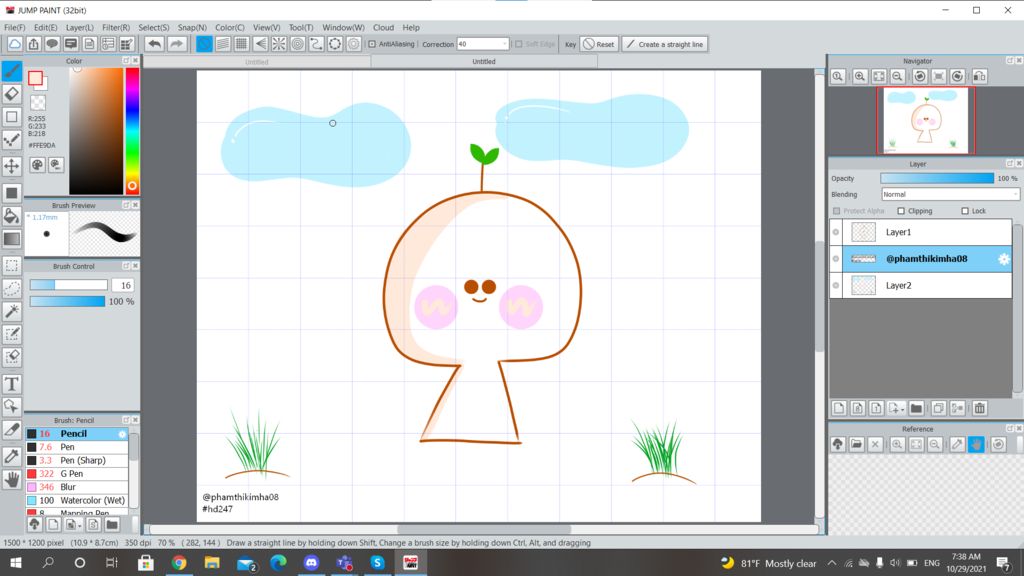Enable the radial snap guide

pyautogui.click(x=279, y=44)
